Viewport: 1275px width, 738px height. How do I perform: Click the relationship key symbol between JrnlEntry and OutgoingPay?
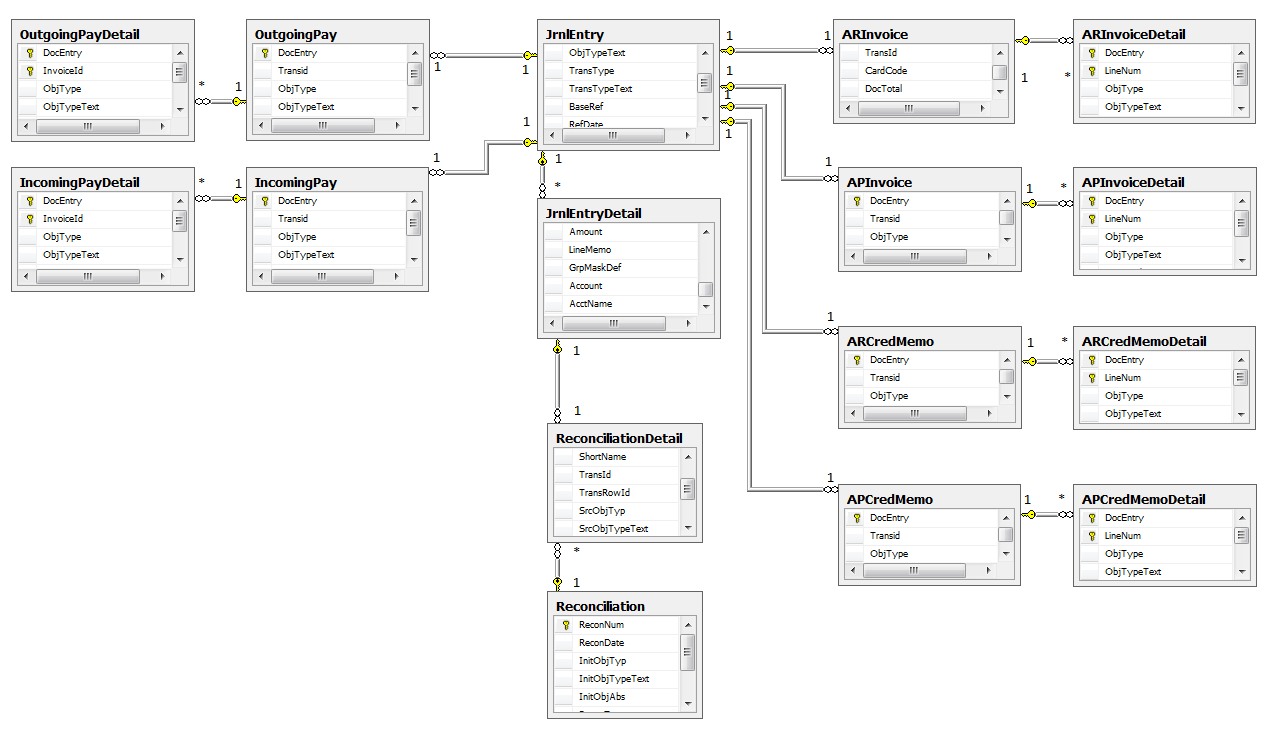tap(528, 57)
